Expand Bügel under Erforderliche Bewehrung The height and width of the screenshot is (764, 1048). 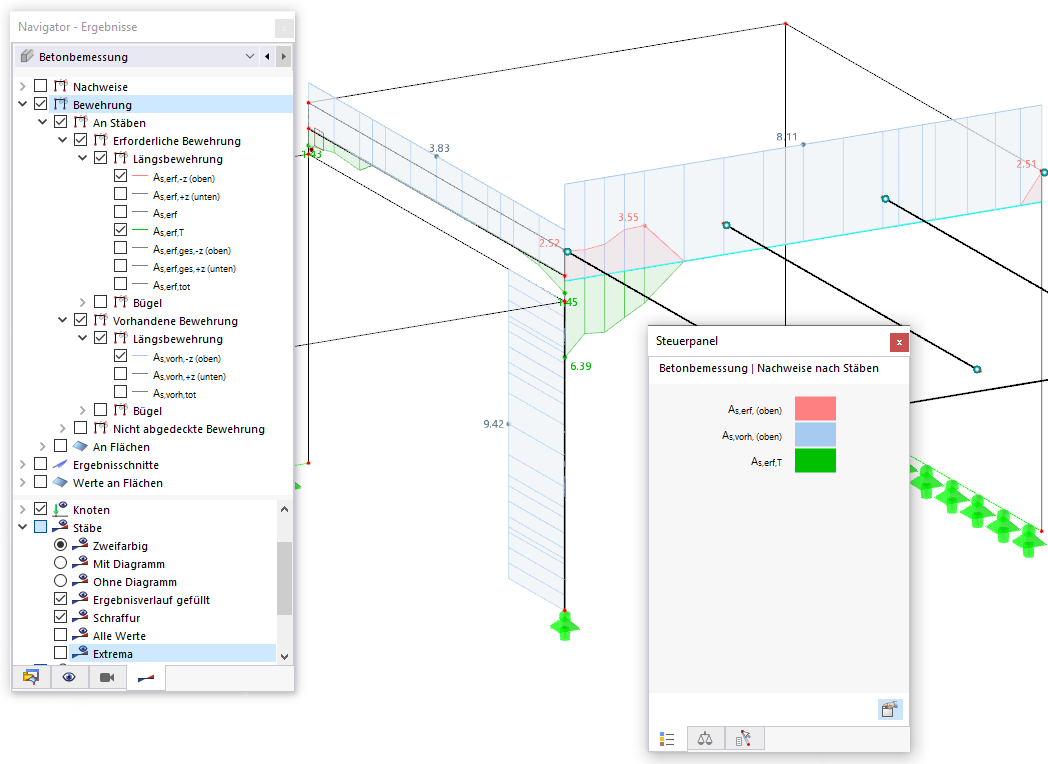(83, 303)
